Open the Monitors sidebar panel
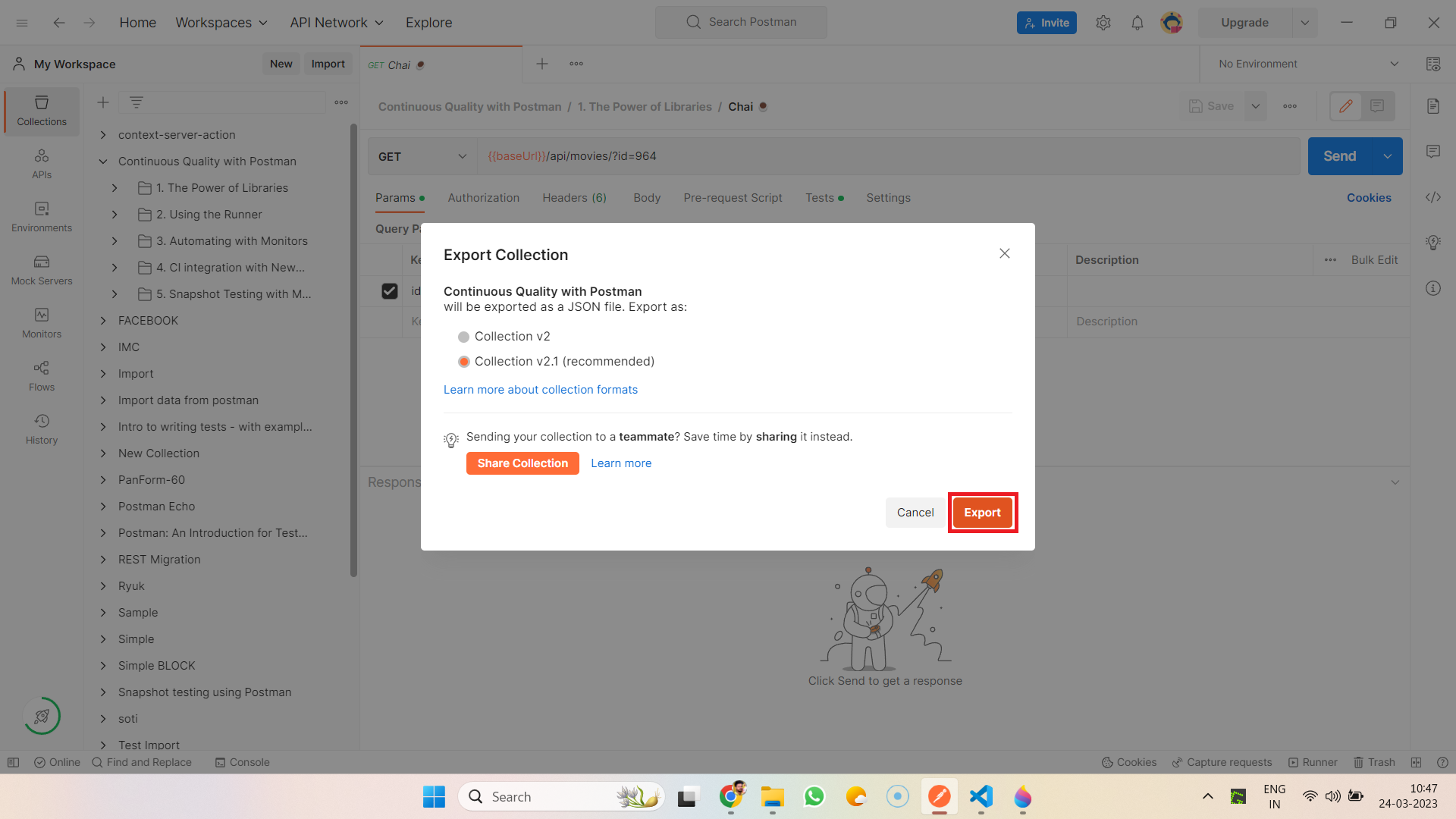This screenshot has height=819, width=1456. coord(42,323)
